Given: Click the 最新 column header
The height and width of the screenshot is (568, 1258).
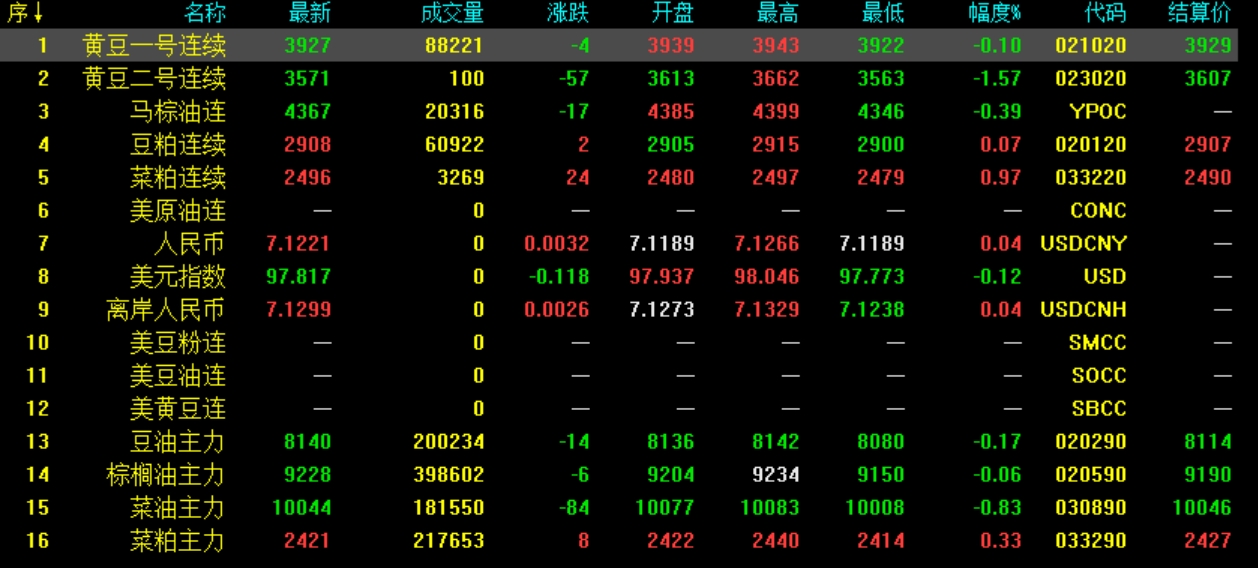Looking at the screenshot, I should (309, 13).
